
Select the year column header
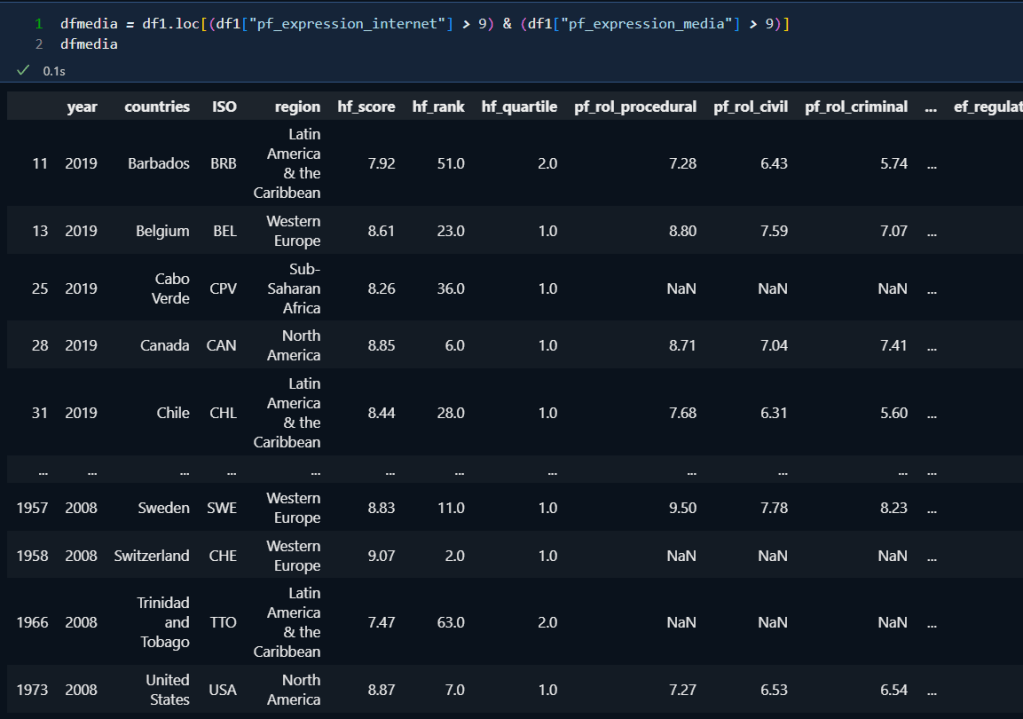tap(82, 107)
